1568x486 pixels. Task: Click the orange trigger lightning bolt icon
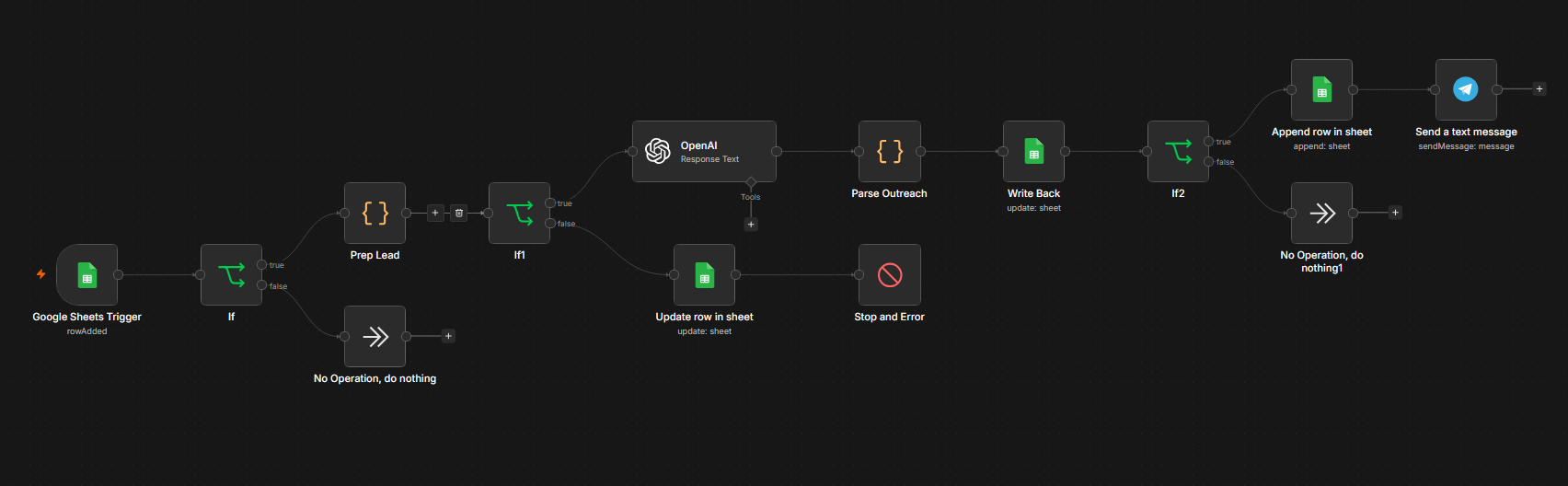(x=40, y=274)
